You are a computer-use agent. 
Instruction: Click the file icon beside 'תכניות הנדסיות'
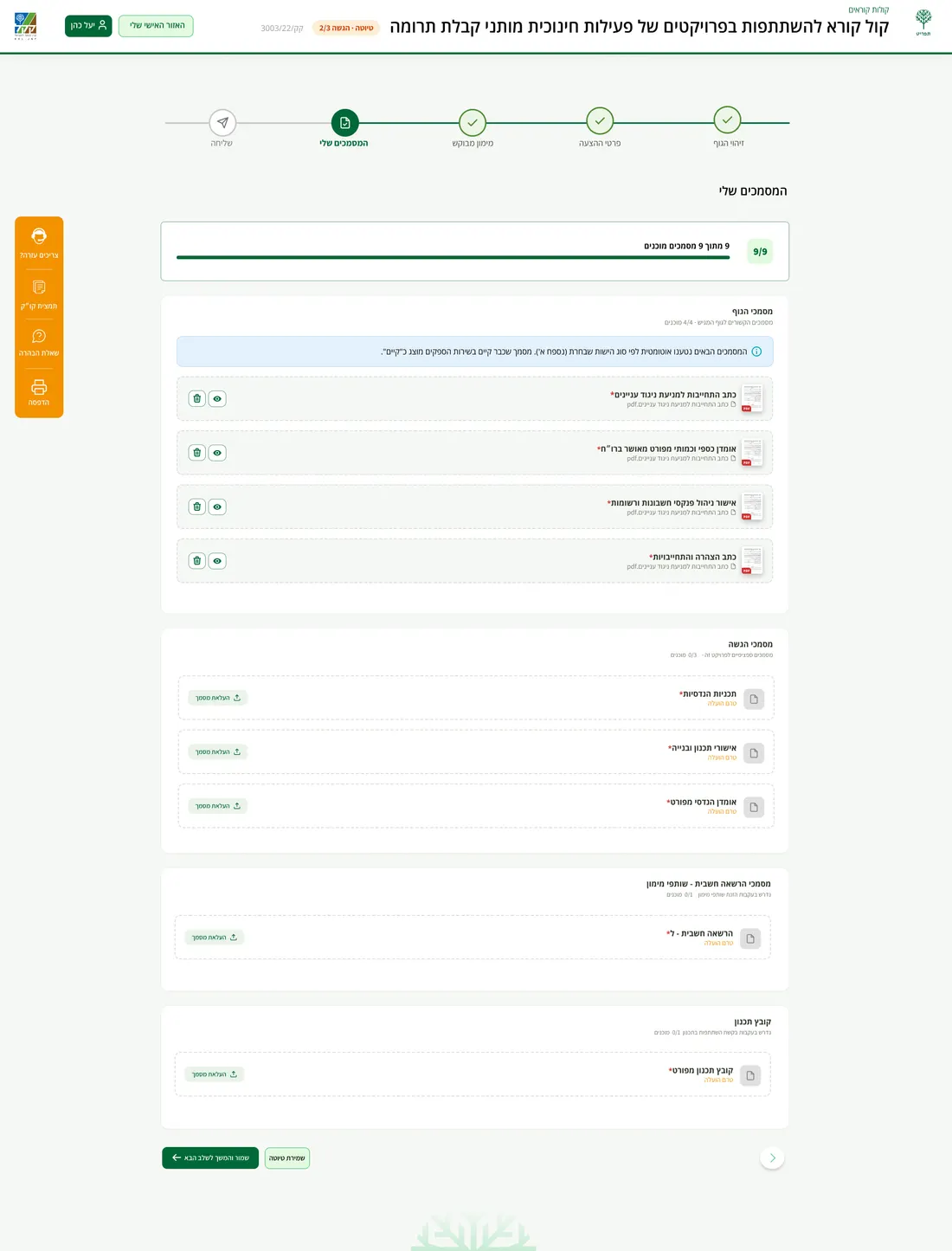point(754,700)
